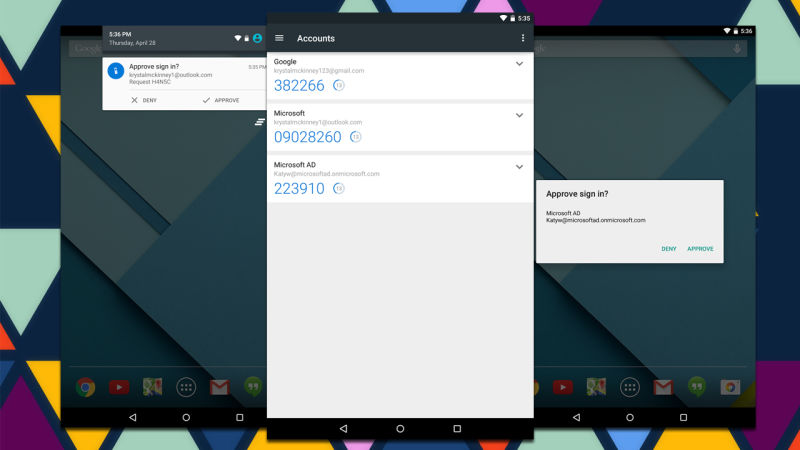
Task: Open Chrome from the left screen dock
Action: 86,387
